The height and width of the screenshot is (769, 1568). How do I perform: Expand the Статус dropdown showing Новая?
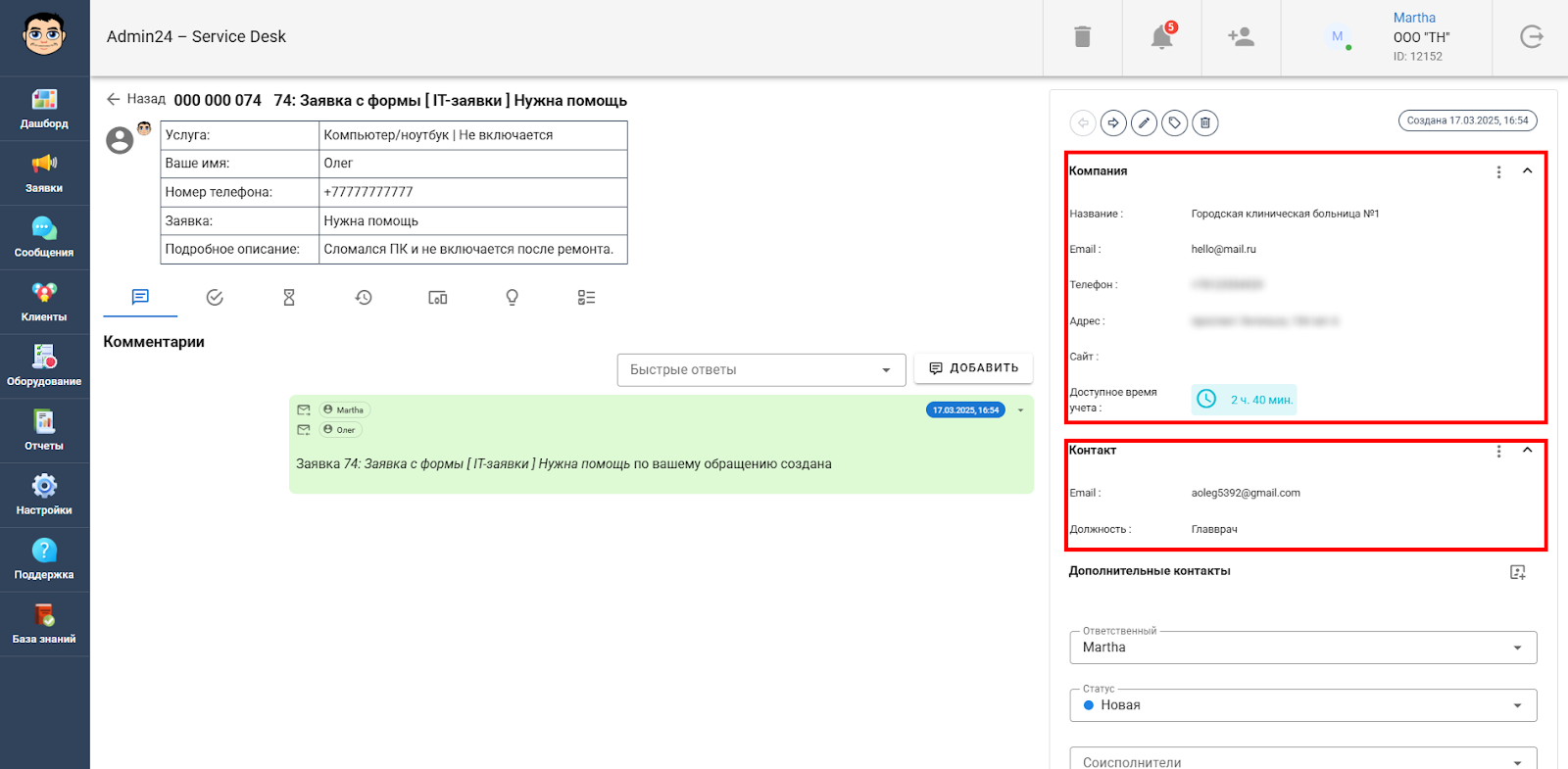pyautogui.click(x=1303, y=705)
